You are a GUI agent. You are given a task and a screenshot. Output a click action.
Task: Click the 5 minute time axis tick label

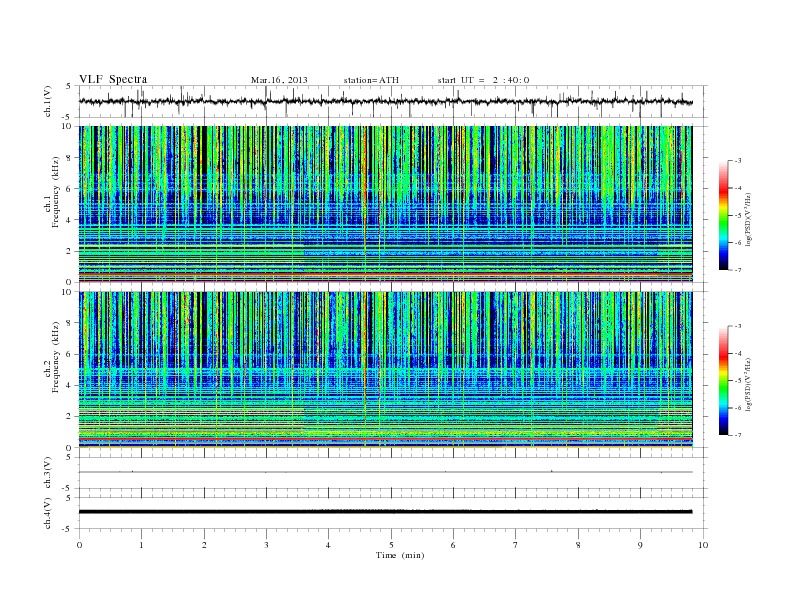click(391, 545)
